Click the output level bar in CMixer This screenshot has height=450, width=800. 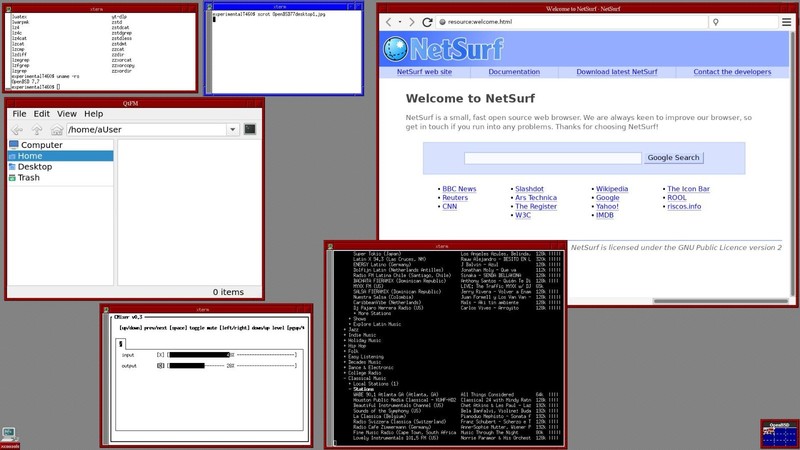tap(232, 365)
